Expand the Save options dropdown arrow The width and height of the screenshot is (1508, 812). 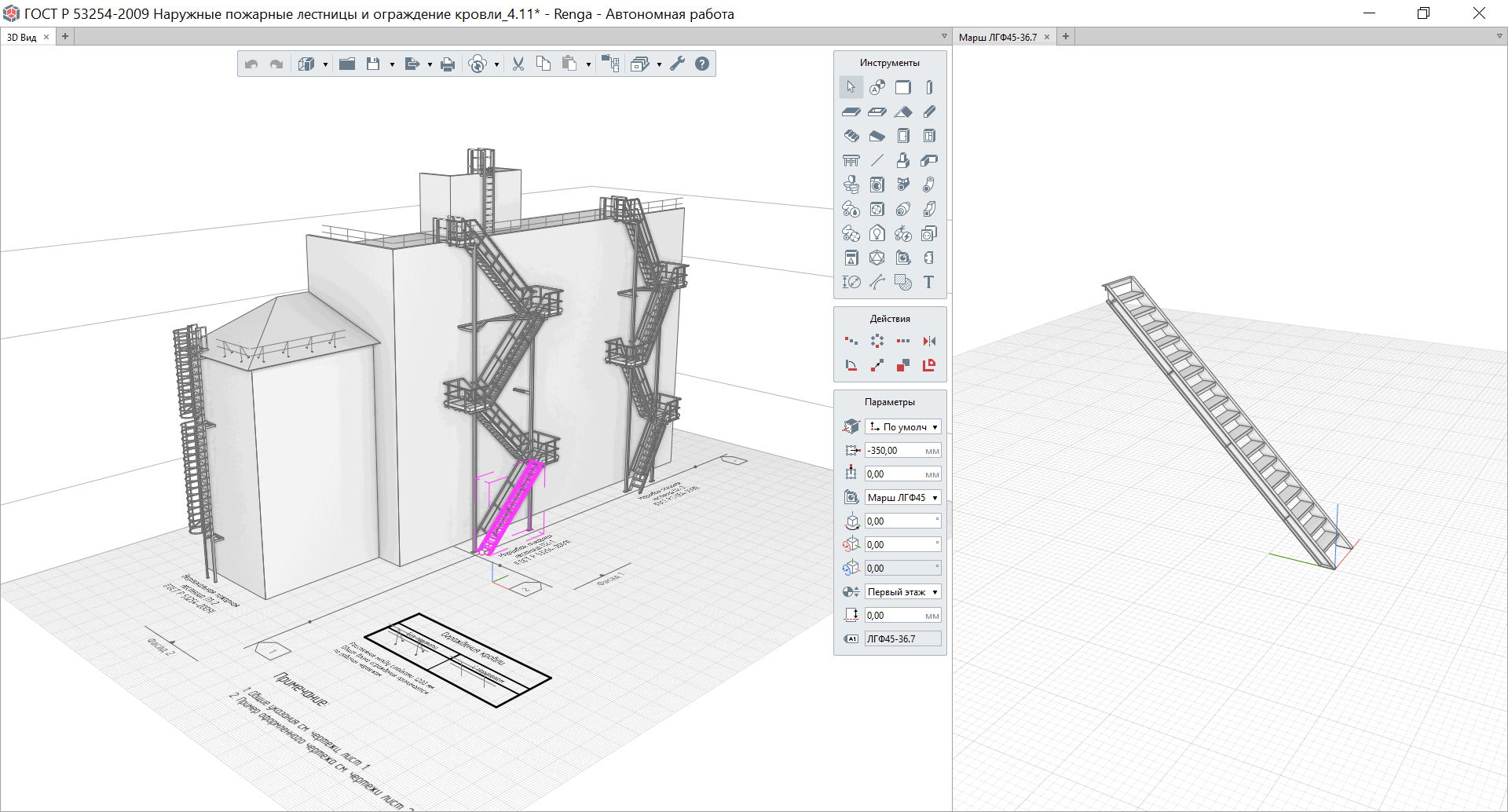(x=392, y=65)
